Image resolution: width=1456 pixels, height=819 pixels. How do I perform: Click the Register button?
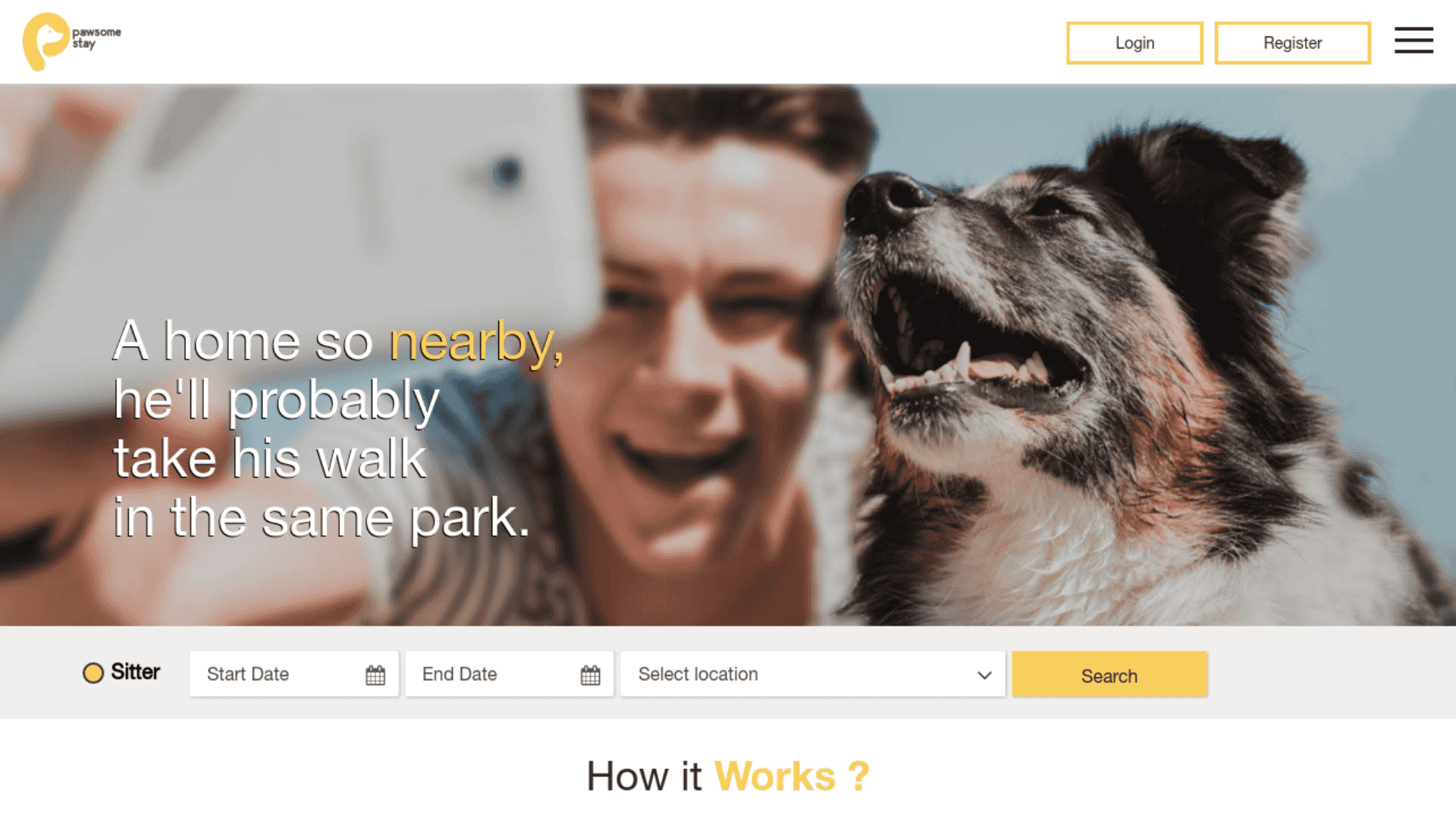pyautogui.click(x=1292, y=43)
